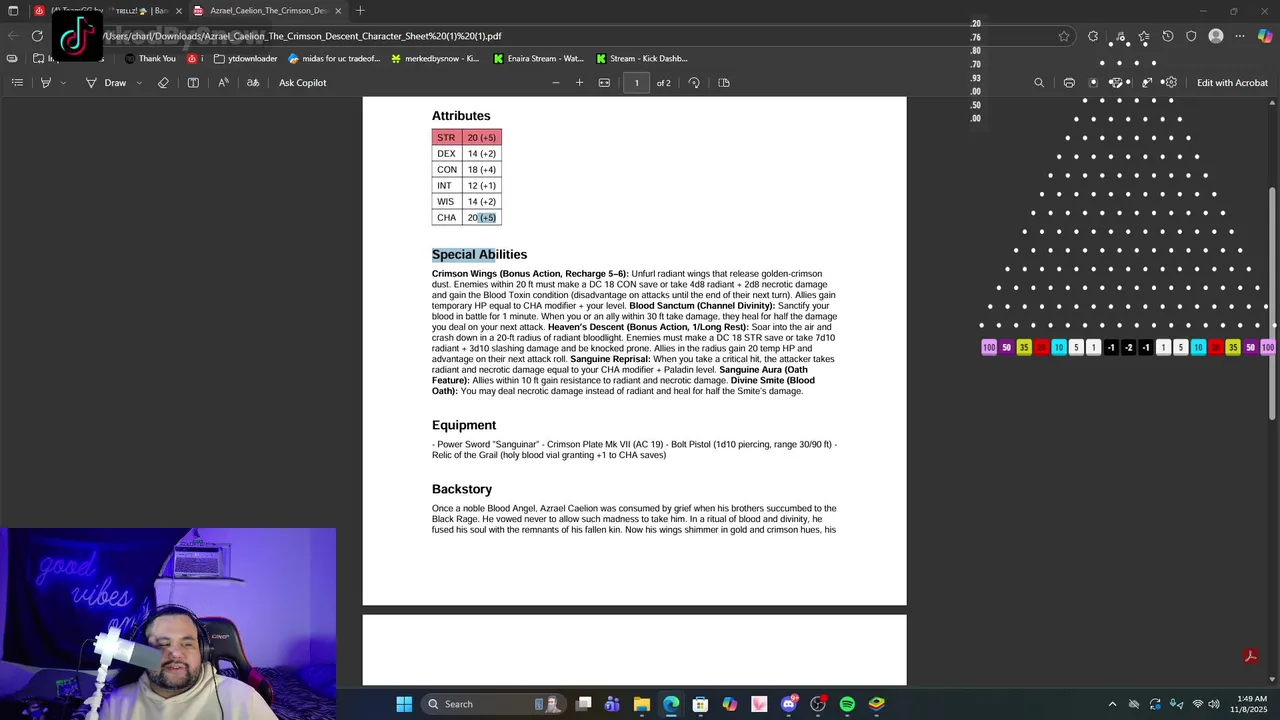Select the Add text tool

pyautogui.click(x=193, y=83)
